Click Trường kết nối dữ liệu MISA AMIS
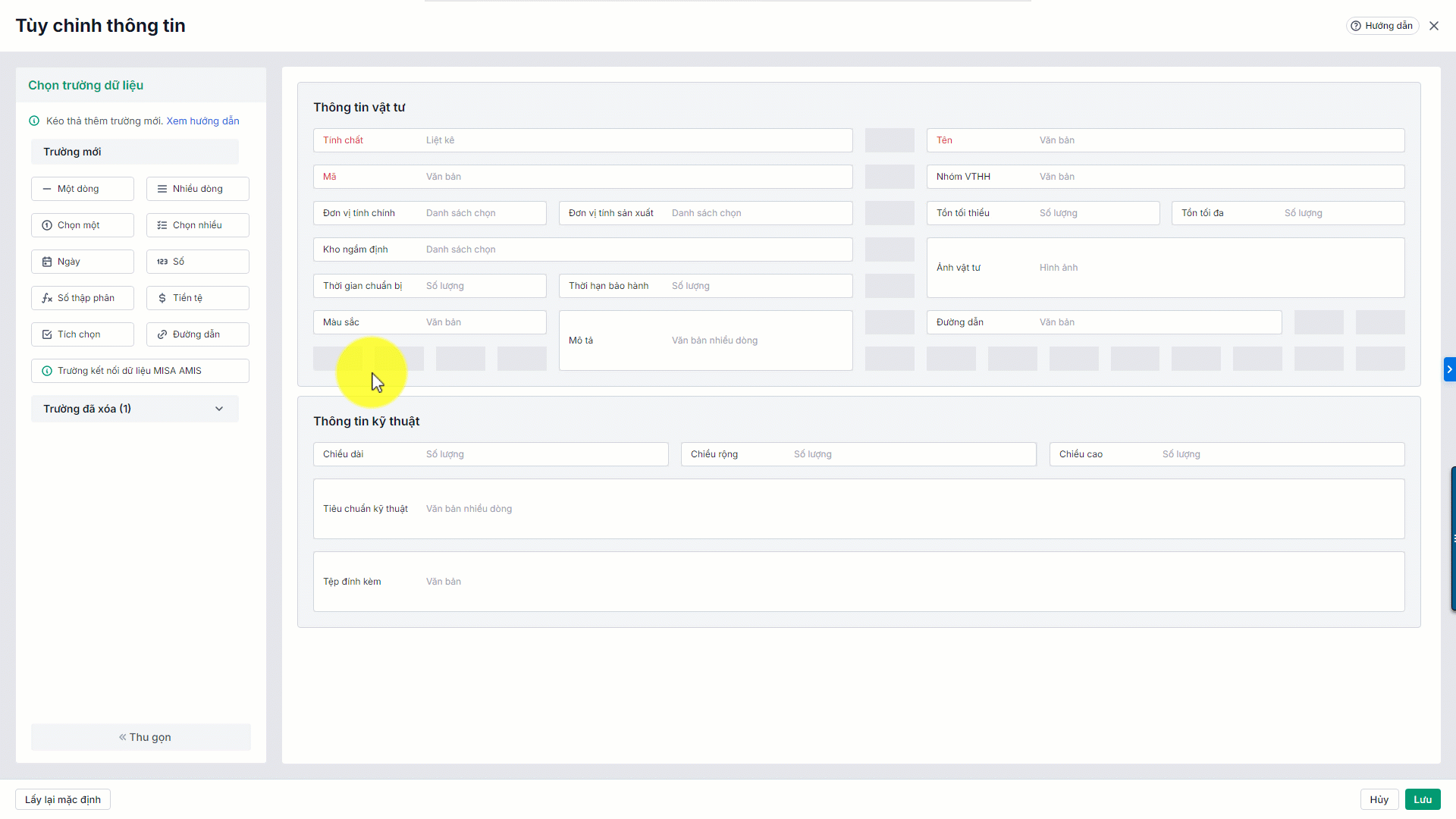 140,371
